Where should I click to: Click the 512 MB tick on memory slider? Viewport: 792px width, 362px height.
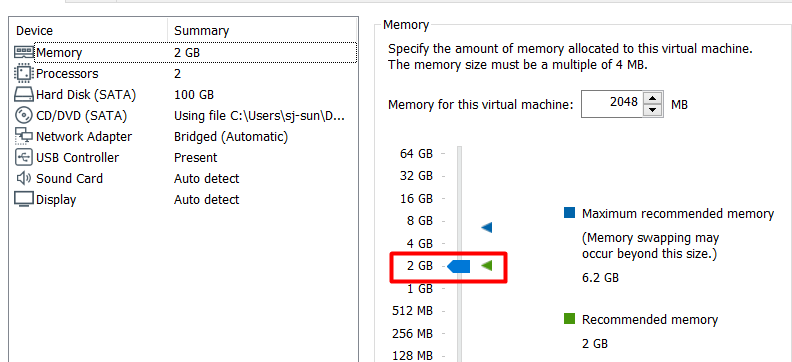pos(443,311)
